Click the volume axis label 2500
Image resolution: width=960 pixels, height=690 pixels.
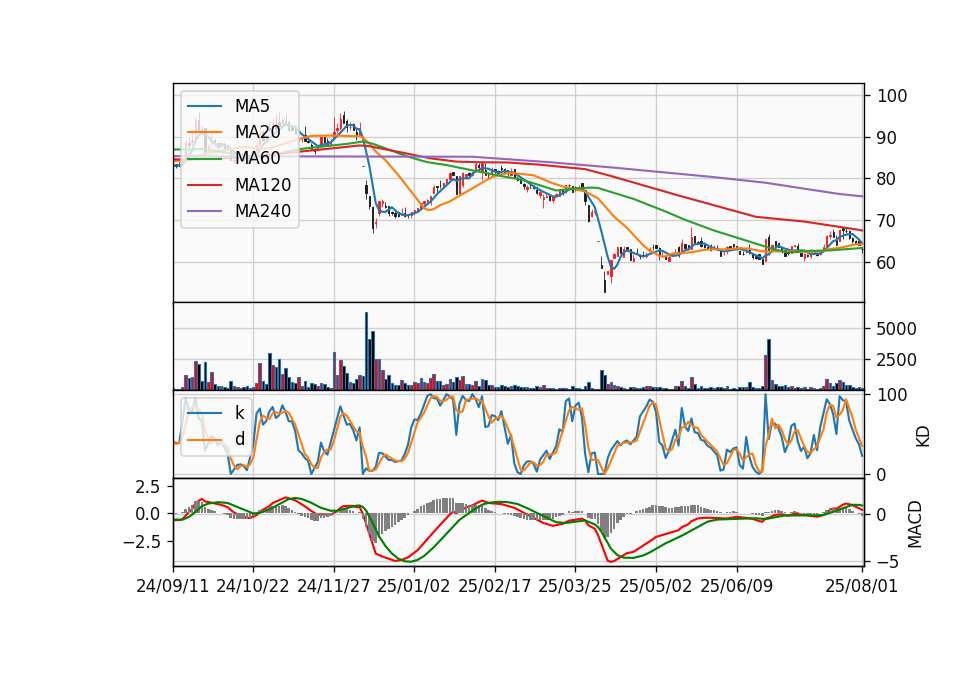(x=897, y=360)
